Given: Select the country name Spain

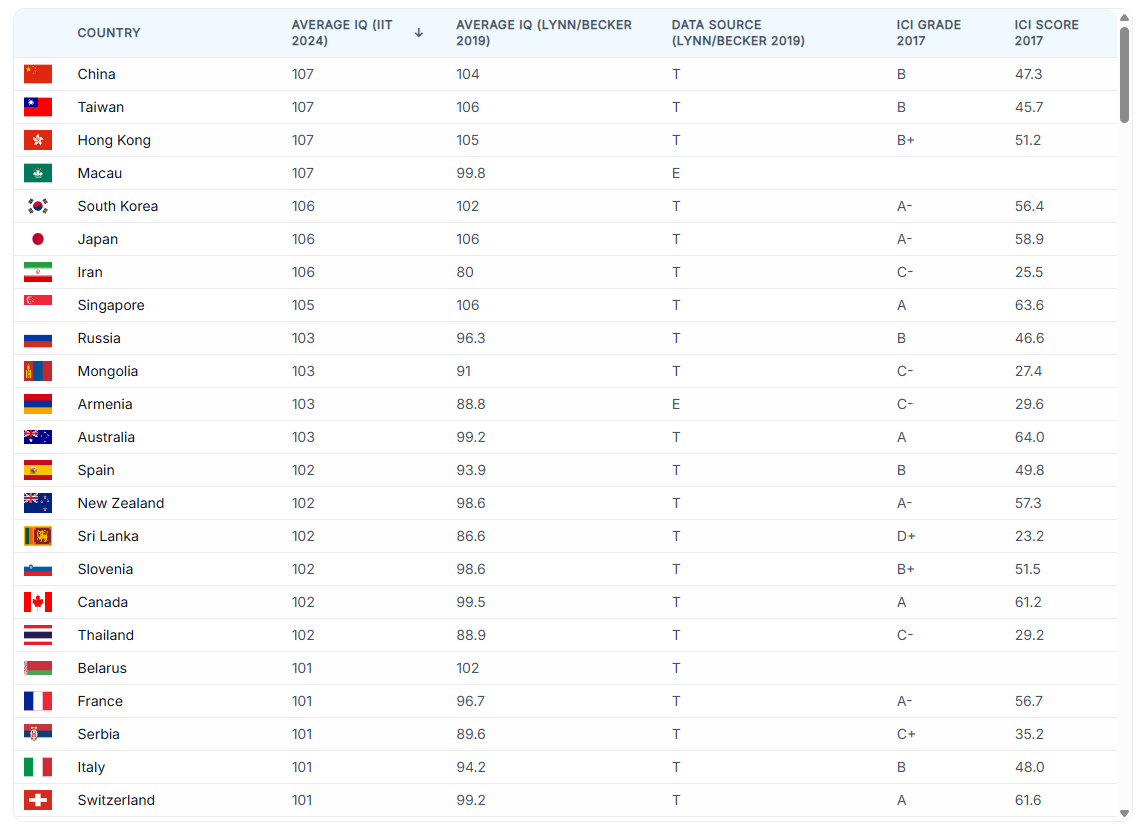Looking at the screenshot, I should pos(96,470).
